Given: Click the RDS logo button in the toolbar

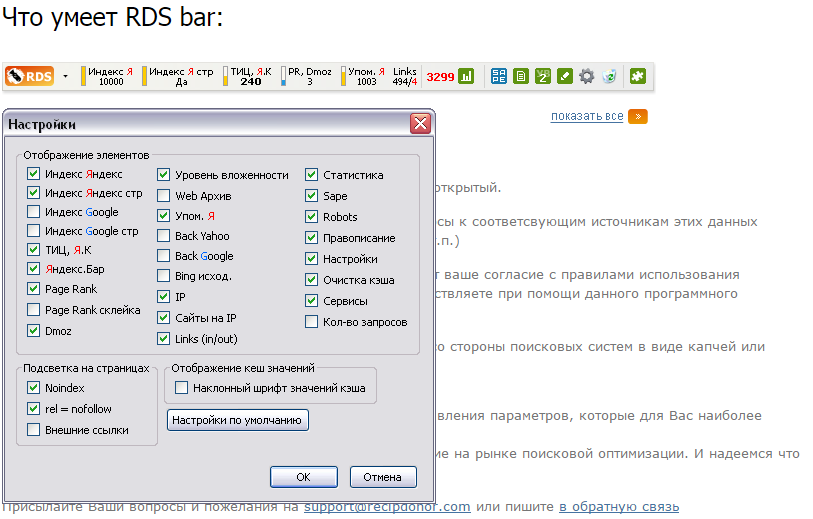Looking at the screenshot, I should (30, 76).
